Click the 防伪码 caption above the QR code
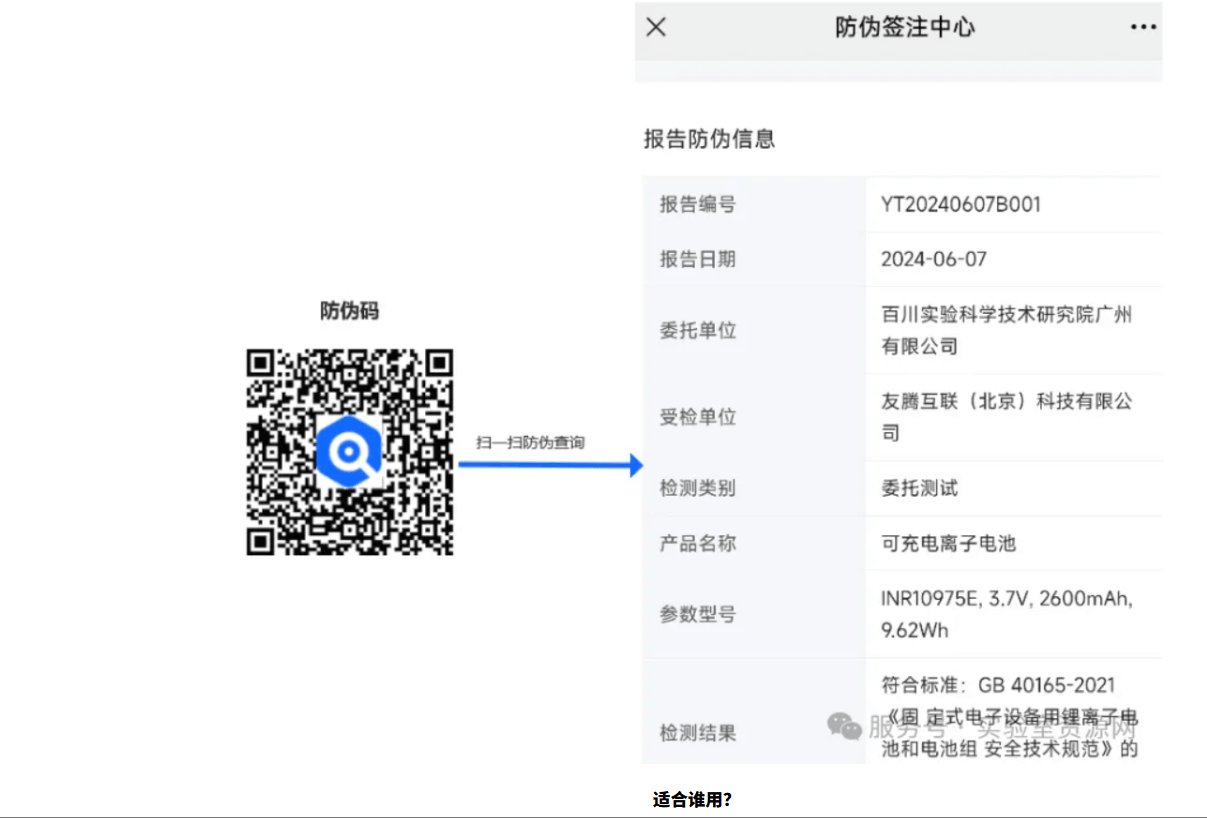Screen dimensions: 1207x818 click(350, 311)
